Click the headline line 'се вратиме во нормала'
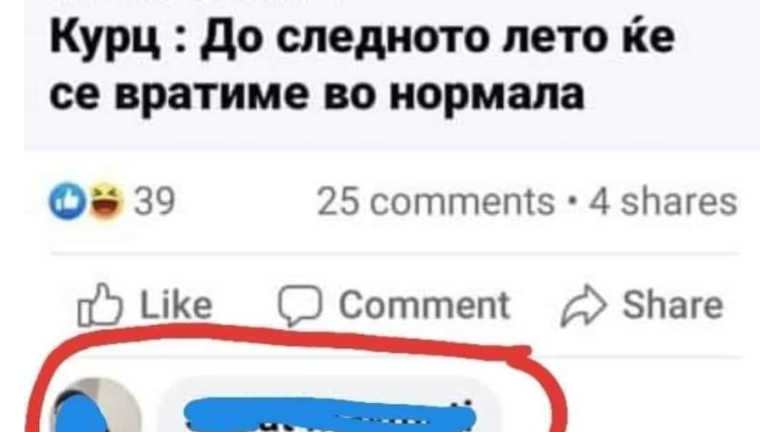 (317, 93)
